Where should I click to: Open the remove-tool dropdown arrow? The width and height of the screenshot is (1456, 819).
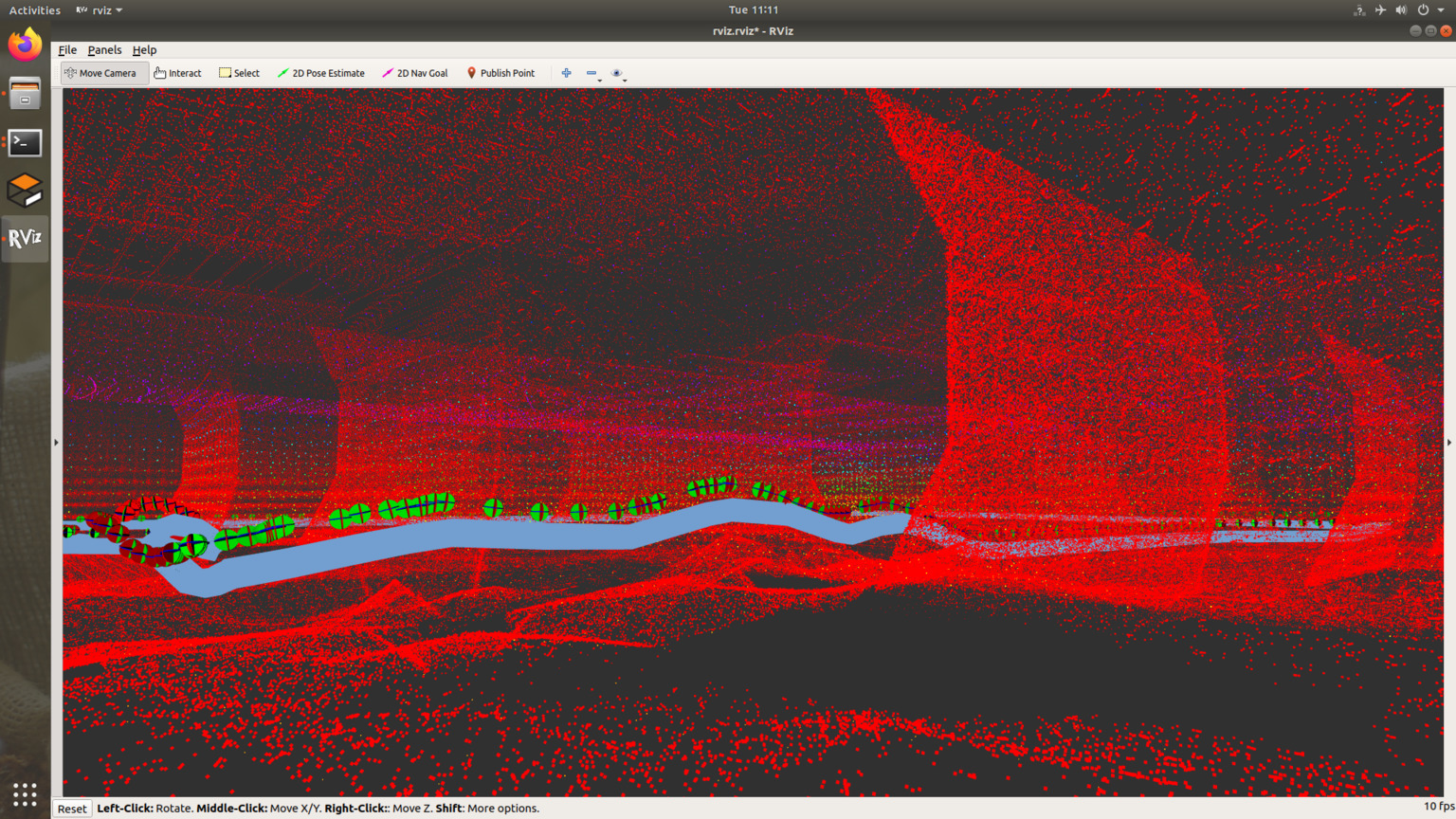pyautogui.click(x=600, y=81)
